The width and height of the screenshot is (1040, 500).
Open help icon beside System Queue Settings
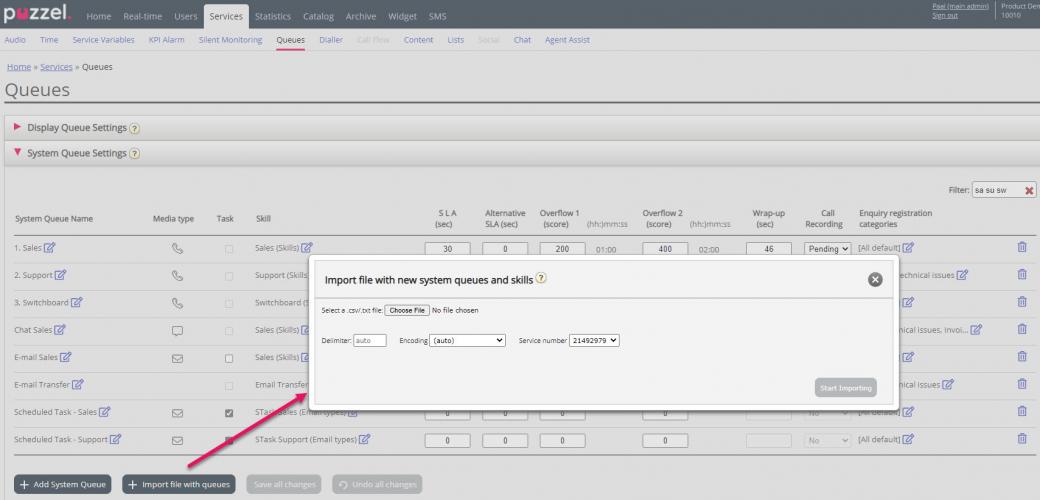coord(135,154)
